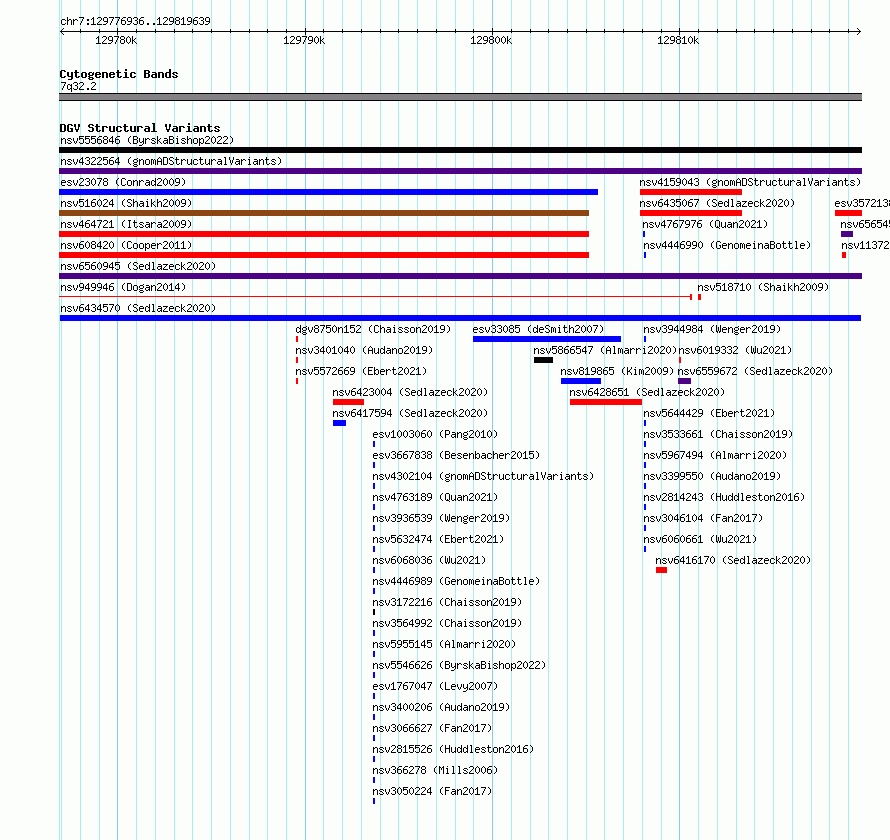The height and width of the screenshot is (840, 890).
Task: Select nsv5967494 (Almarri2020) label
Action: pyautogui.click(x=715, y=455)
